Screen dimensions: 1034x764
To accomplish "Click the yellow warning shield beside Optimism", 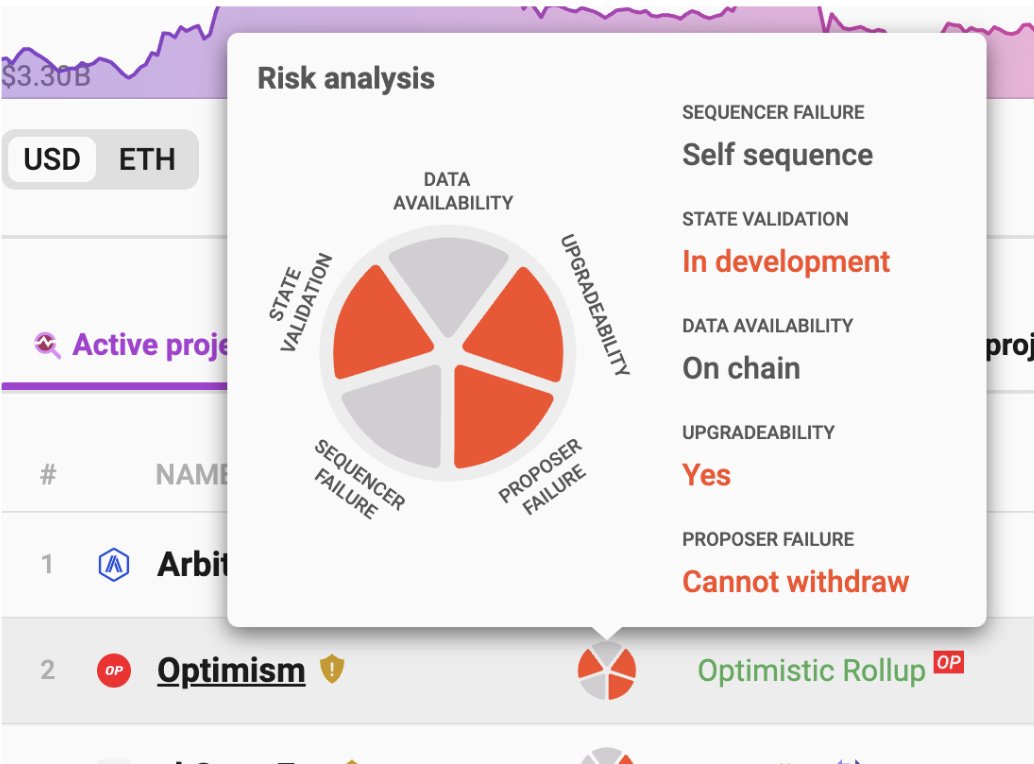I will [332, 669].
